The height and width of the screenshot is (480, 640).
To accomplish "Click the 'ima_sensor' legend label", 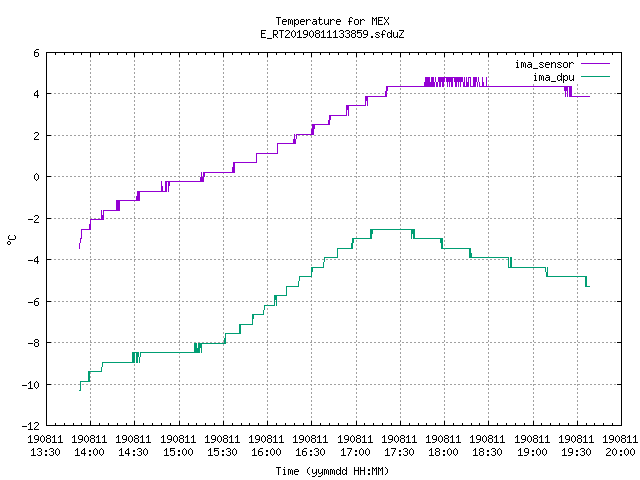I will tap(544, 64).
